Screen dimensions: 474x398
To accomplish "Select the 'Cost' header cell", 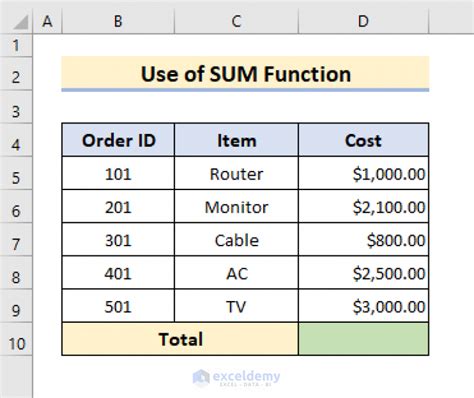I will click(x=363, y=140).
